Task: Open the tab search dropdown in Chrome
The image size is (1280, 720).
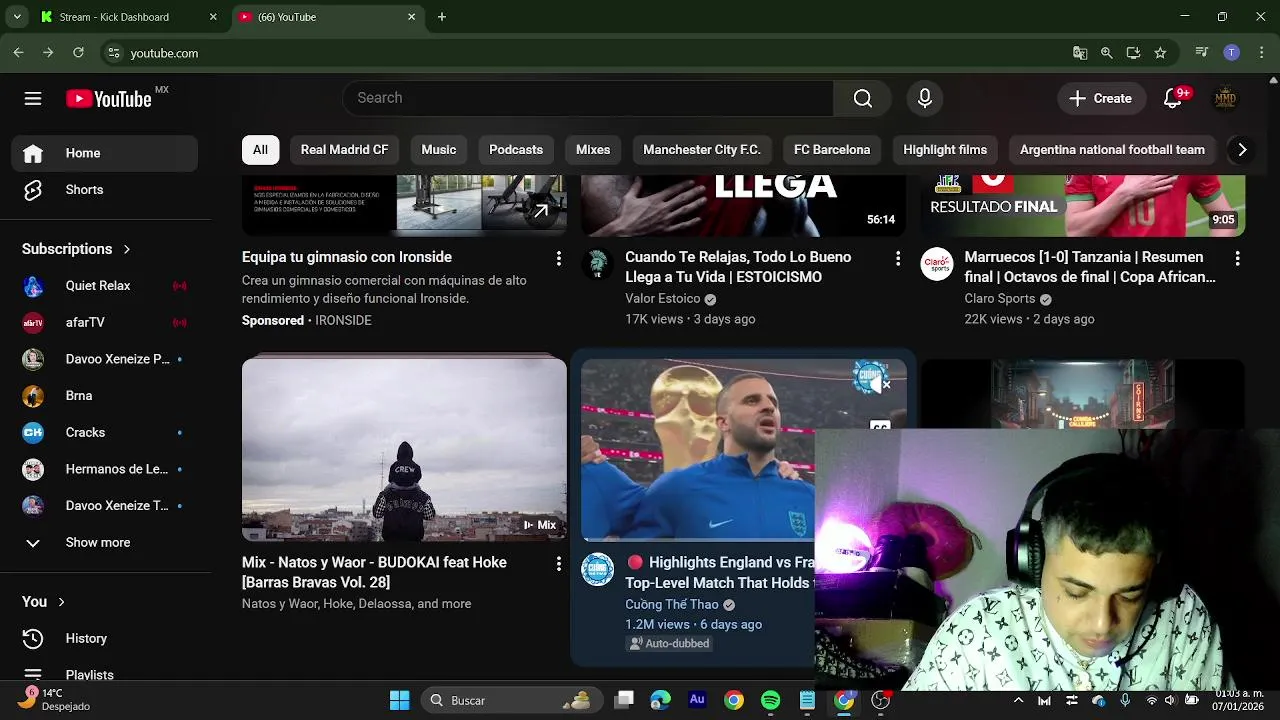Action: pos(17,17)
